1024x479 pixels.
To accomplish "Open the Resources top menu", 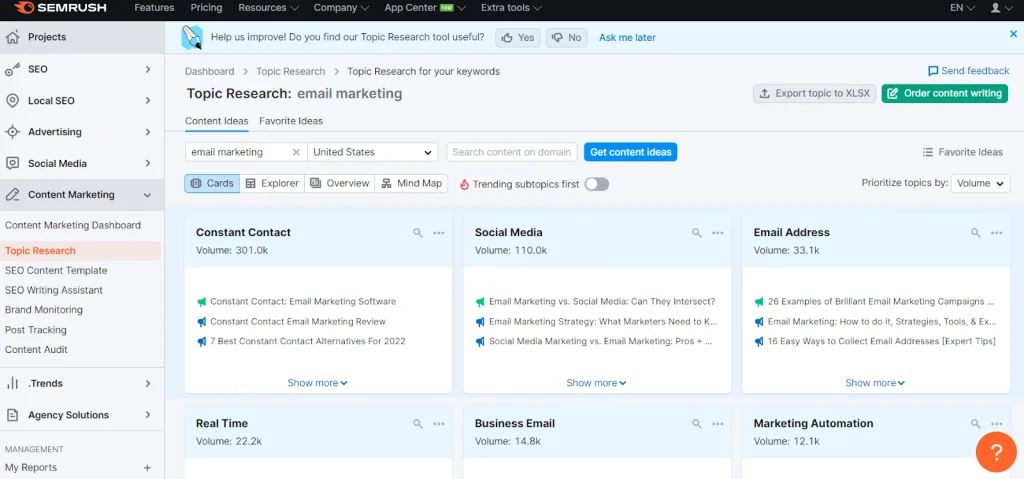I will coord(268,8).
